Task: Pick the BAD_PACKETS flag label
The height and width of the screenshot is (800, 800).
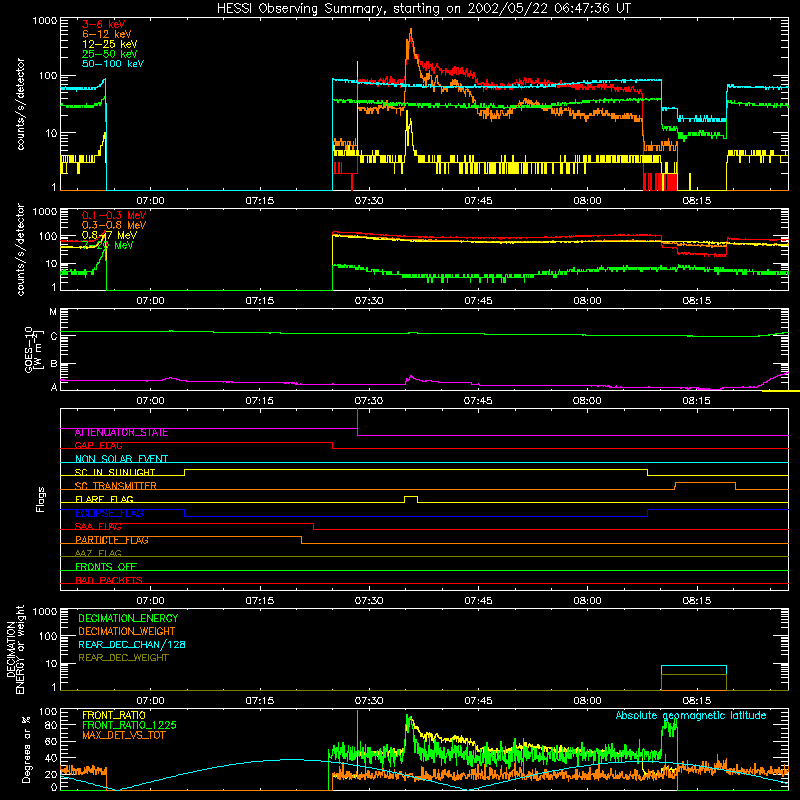Action: pos(109,580)
